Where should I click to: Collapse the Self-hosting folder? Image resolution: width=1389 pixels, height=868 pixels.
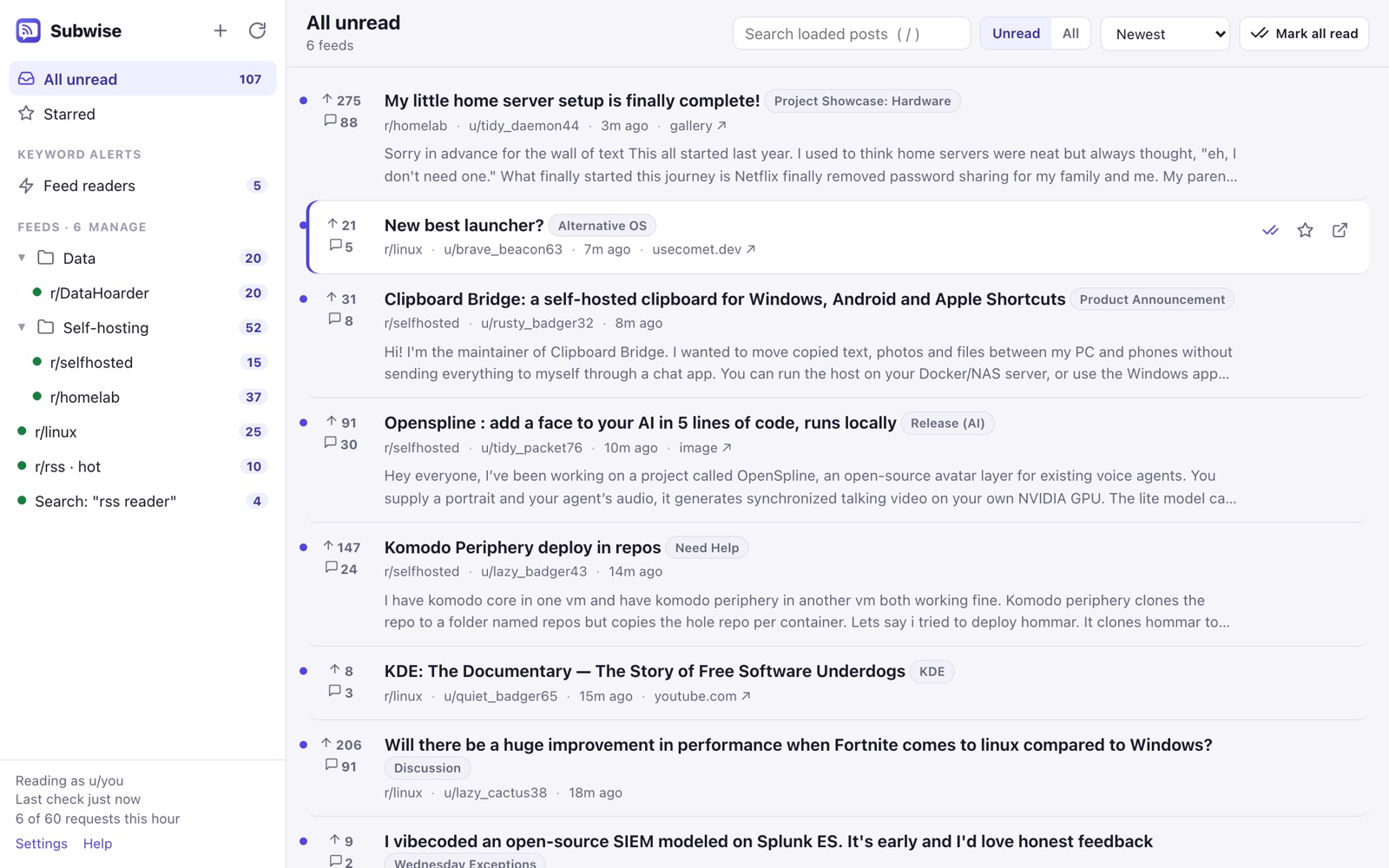tap(22, 327)
